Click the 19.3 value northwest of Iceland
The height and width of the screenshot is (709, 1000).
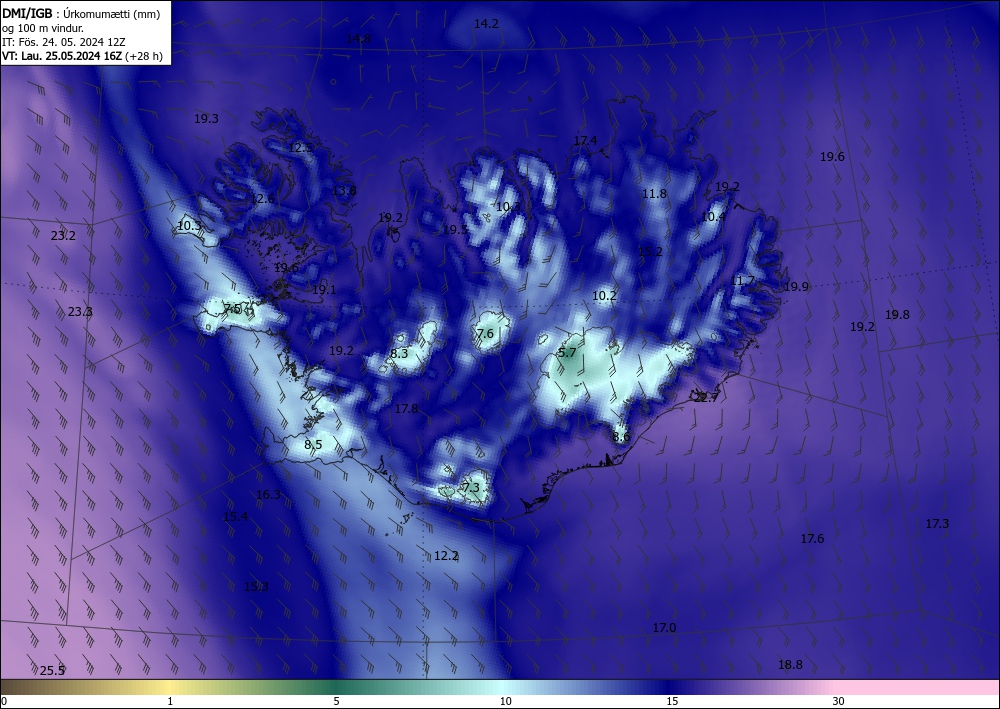coord(206,119)
